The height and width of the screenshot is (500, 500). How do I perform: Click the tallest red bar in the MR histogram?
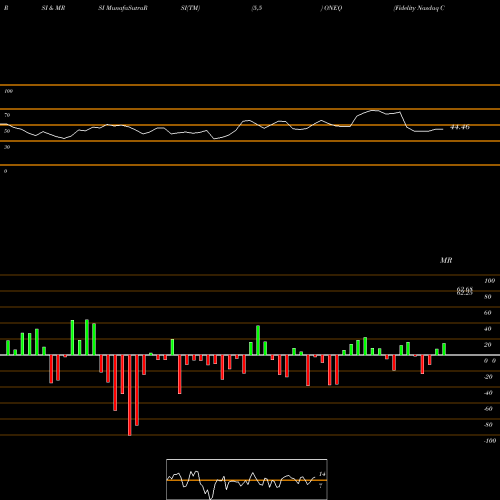tap(130, 395)
